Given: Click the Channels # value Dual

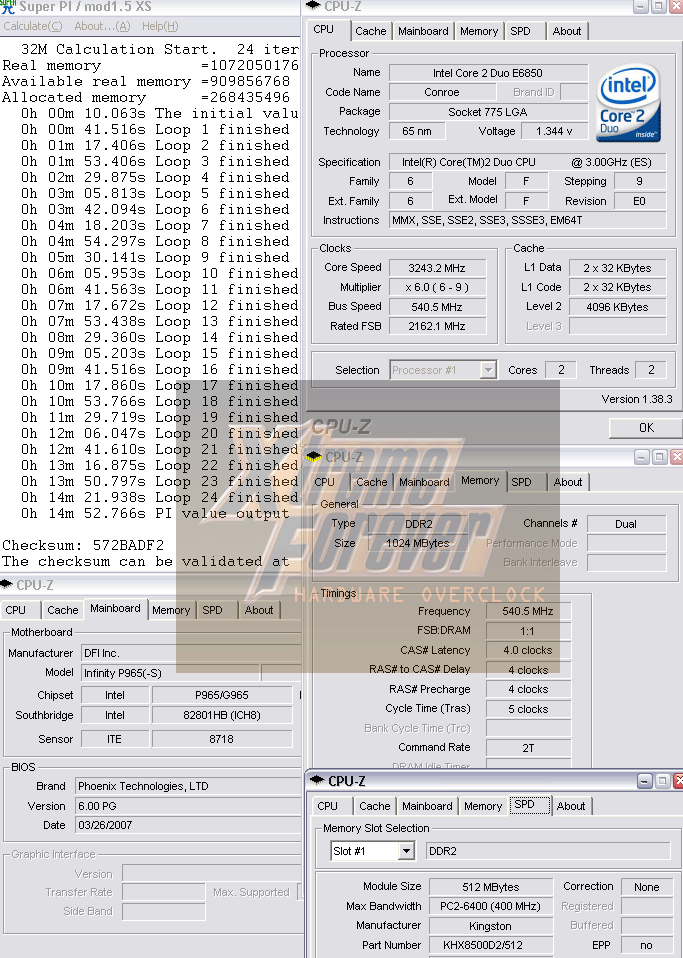Looking at the screenshot, I should tap(626, 524).
